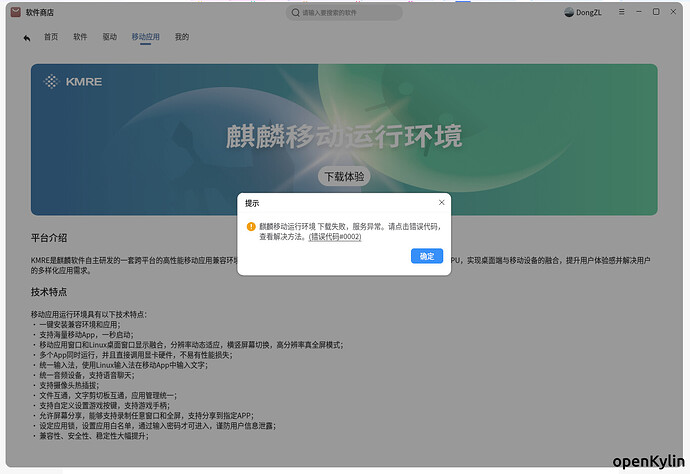Open the 我的 tab

(x=182, y=37)
